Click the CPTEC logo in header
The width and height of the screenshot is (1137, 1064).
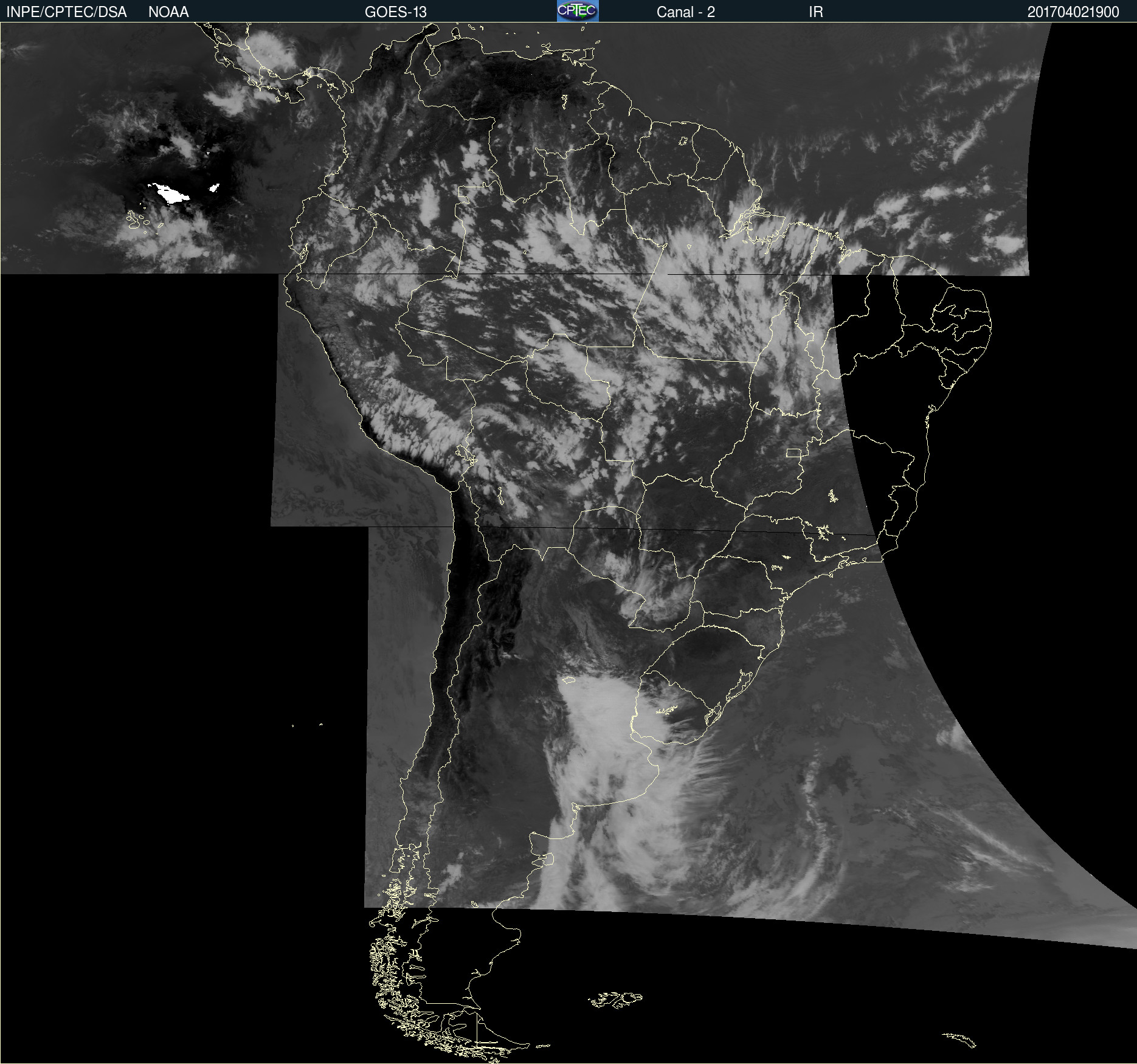pos(578,11)
